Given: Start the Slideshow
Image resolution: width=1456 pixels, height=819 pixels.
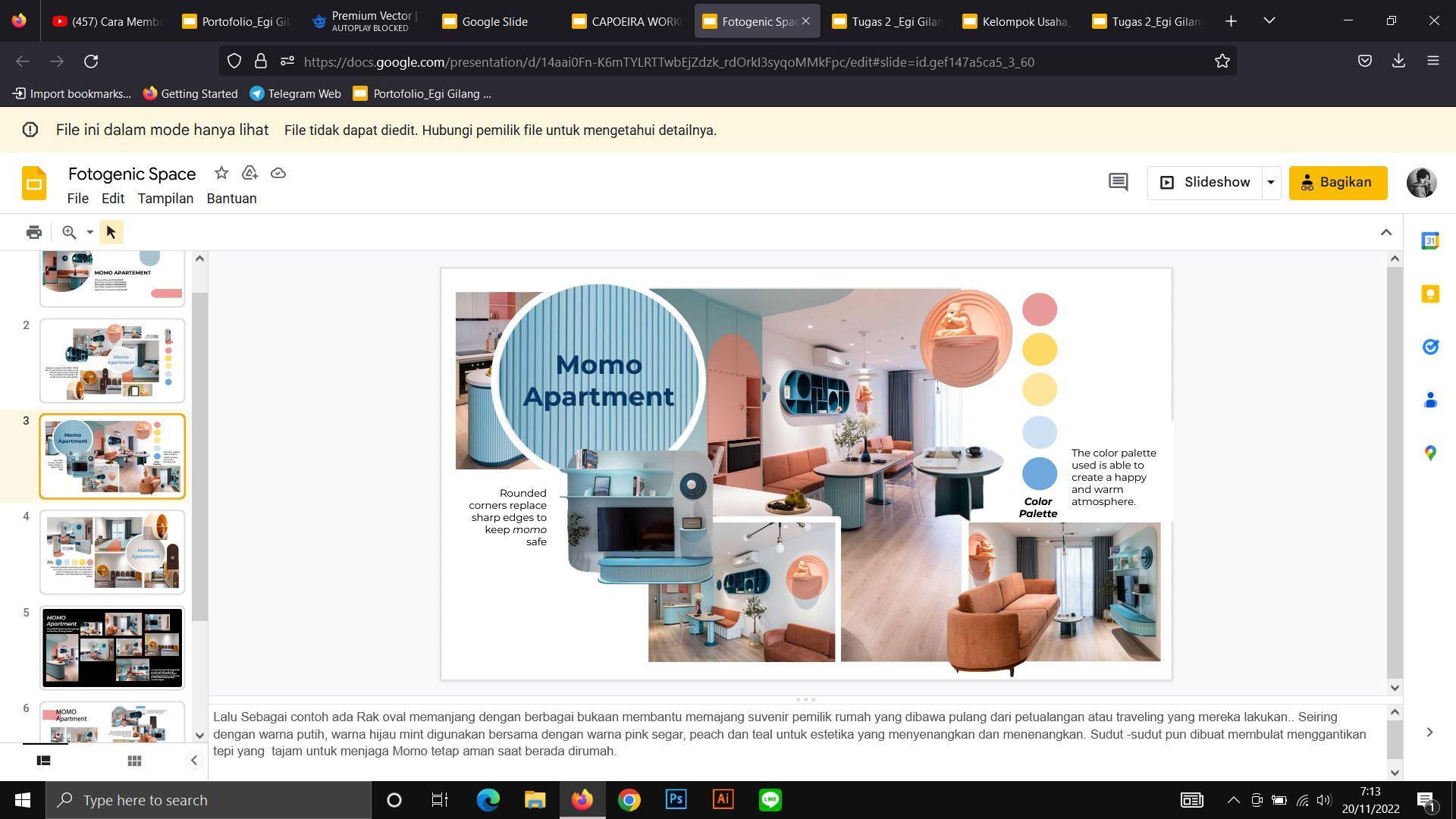Looking at the screenshot, I should (1204, 182).
